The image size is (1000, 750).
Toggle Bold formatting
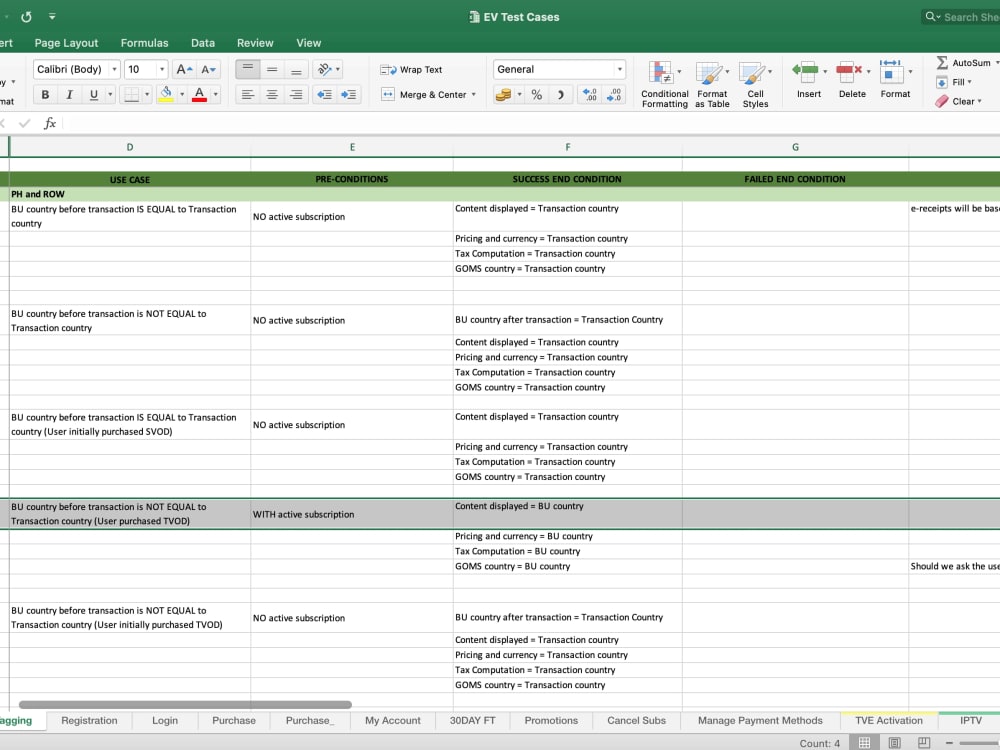(x=45, y=94)
